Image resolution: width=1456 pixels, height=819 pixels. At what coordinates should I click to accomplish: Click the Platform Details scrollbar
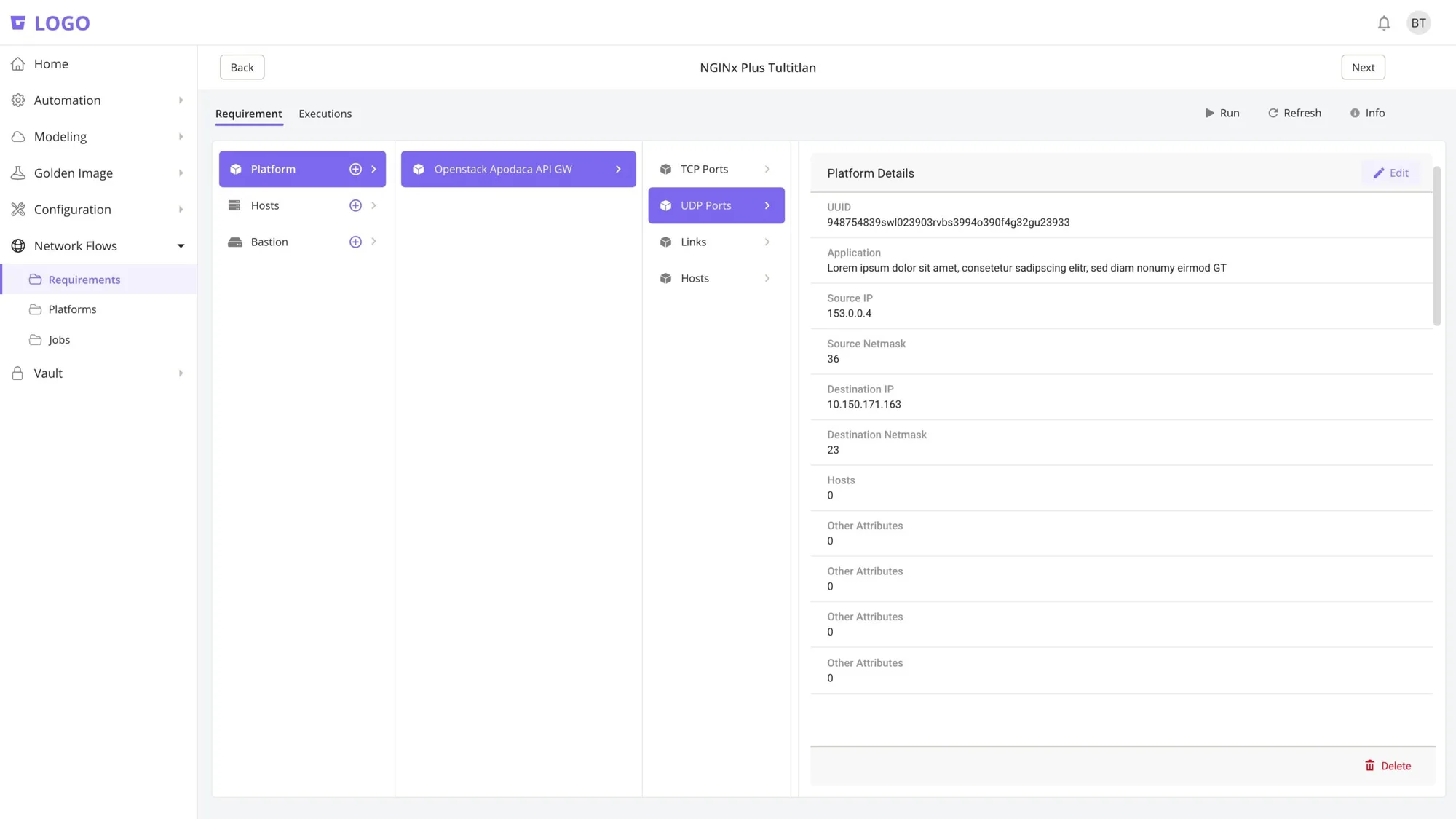click(1436, 246)
